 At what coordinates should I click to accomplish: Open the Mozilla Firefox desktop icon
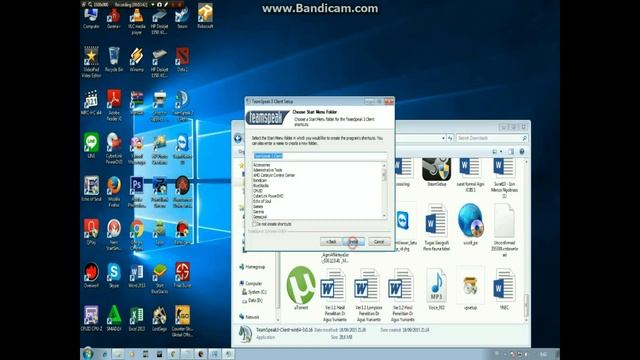point(114,192)
